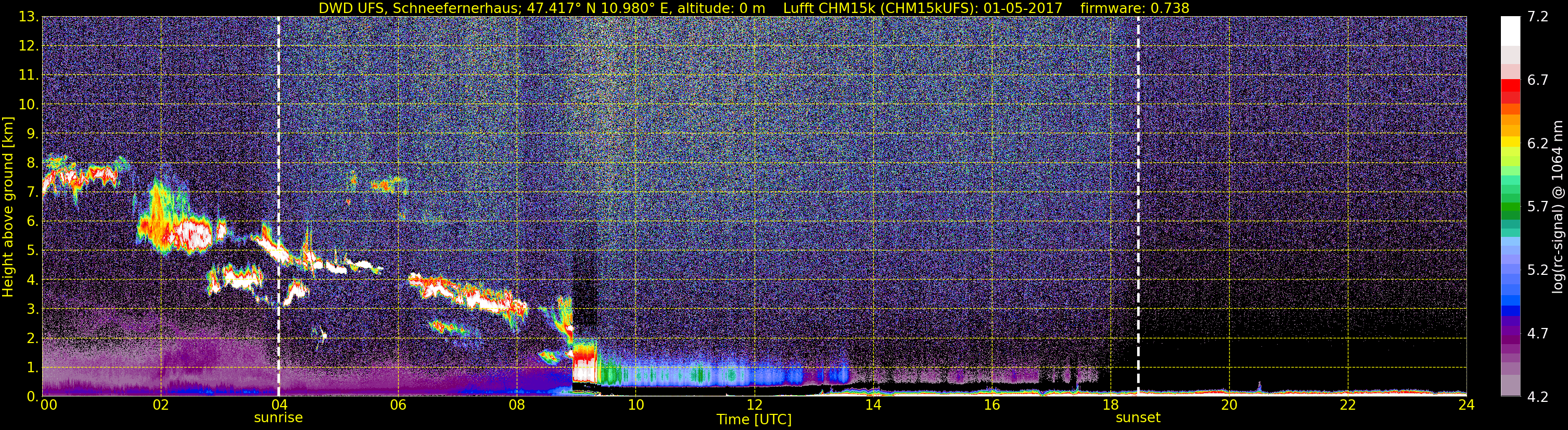
Task: Click the x-axis tick label '00'
Action: click(48, 405)
